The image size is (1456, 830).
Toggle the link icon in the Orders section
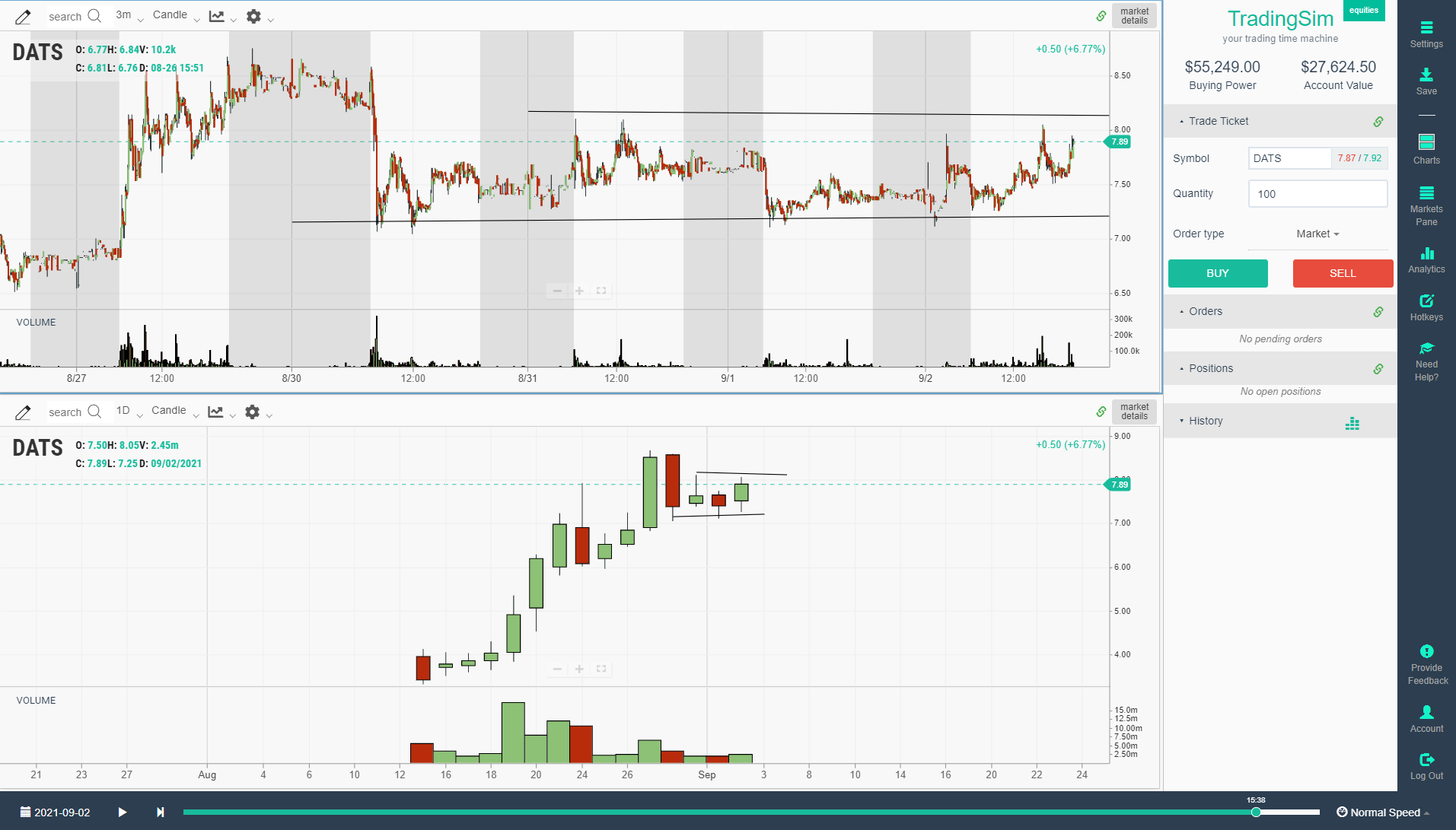(x=1378, y=312)
